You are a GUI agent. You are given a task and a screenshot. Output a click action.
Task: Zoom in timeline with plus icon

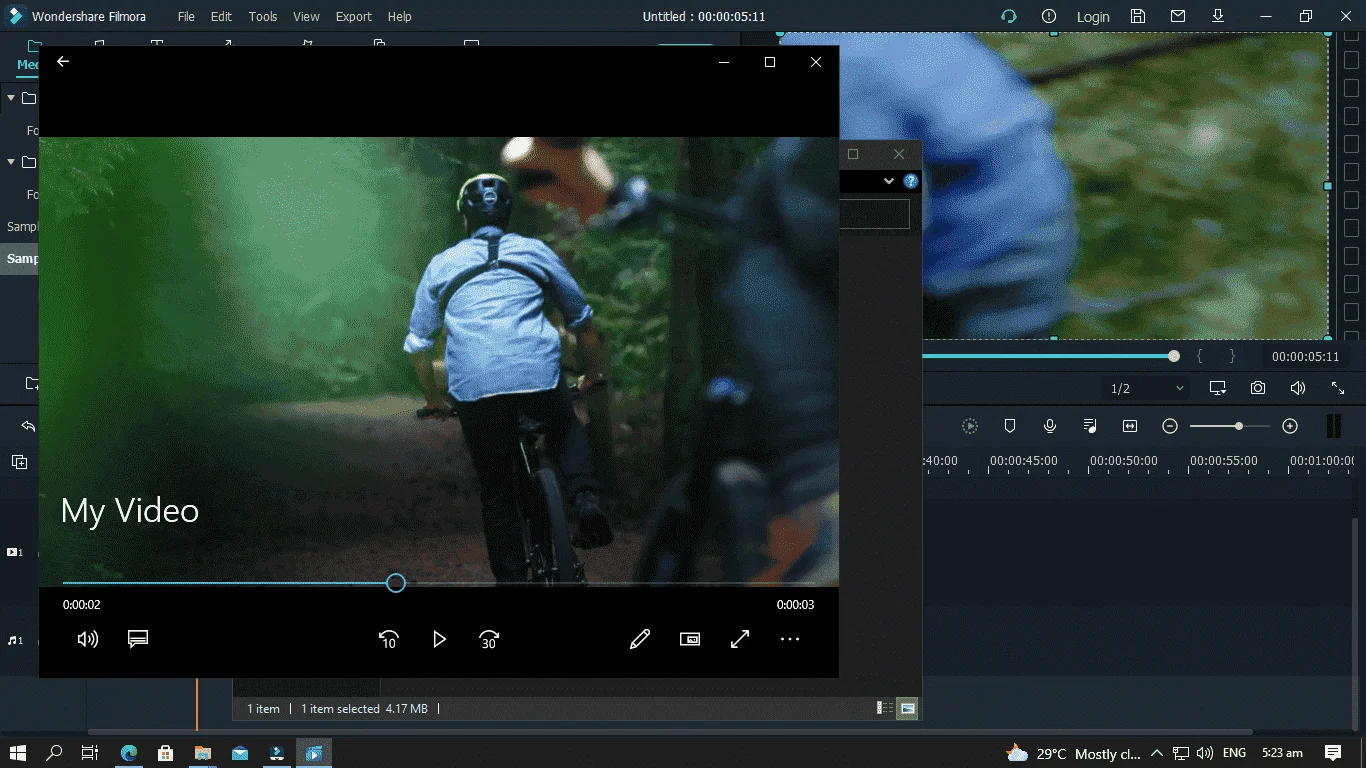(x=1290, y=426)
